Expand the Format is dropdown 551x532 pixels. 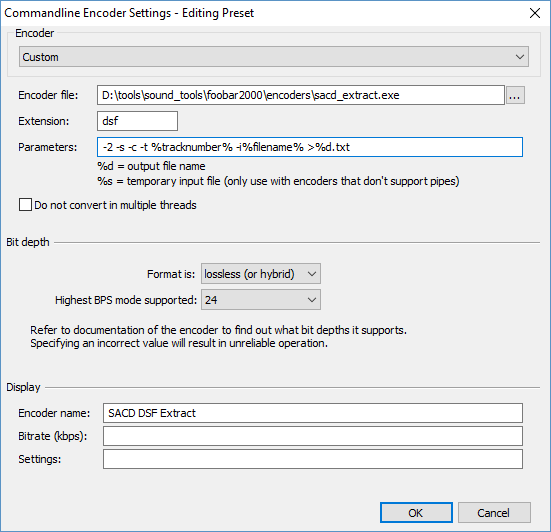261,274
